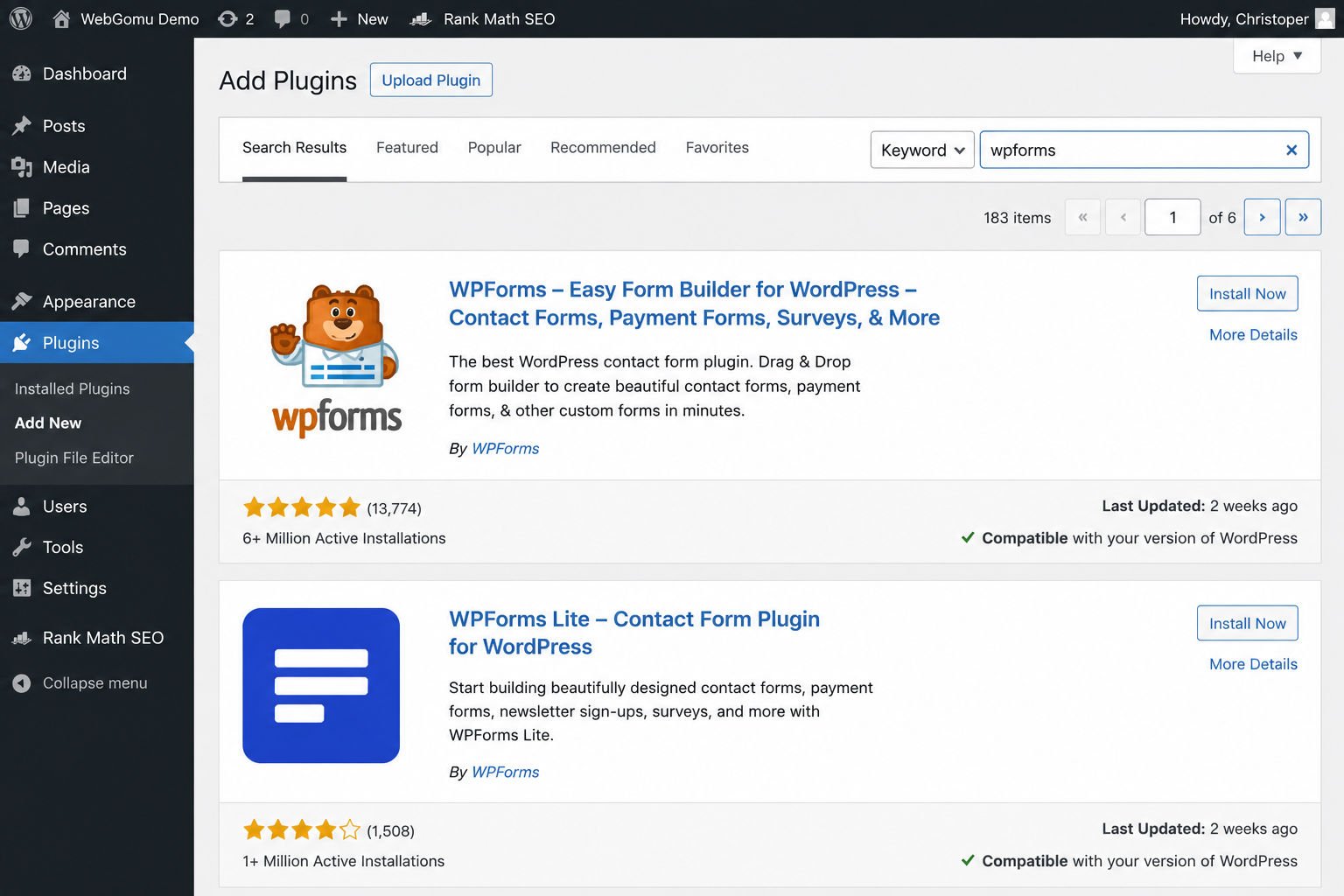Screen dimensions: 1344x896
Task: Open the Keyword search type dropdown
Action: 922,150
